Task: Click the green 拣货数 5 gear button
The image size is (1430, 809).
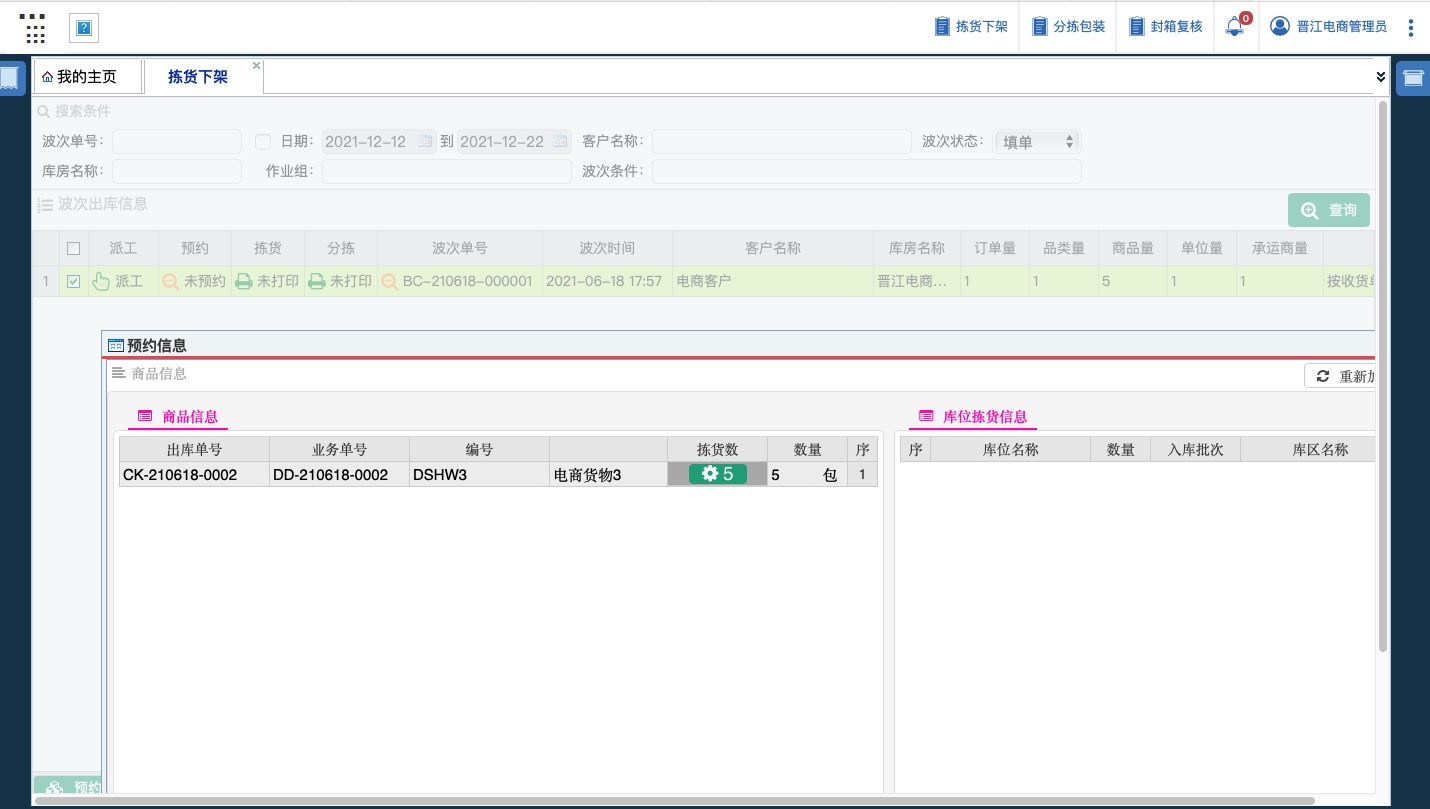Action: tap(717, 474)
